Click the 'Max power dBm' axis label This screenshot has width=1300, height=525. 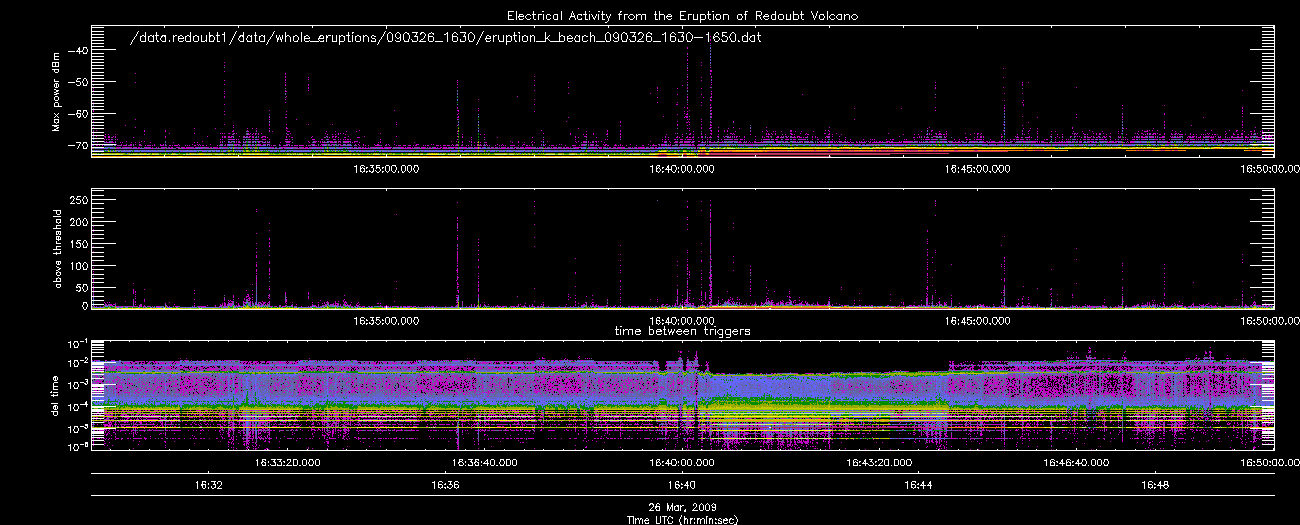point(56,93)
